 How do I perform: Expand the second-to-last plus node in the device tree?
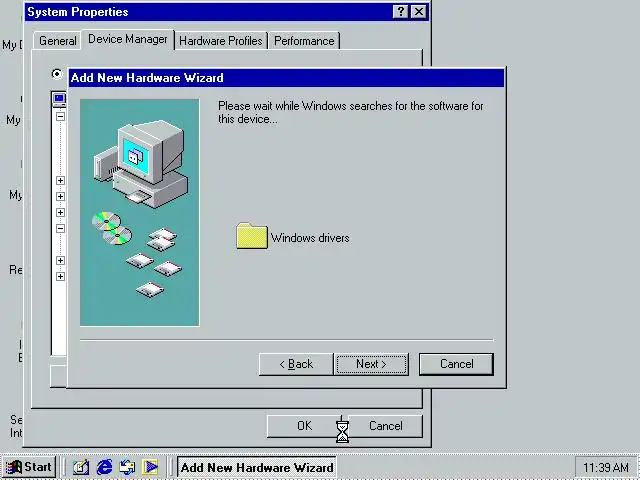click(x=60, y=260)
